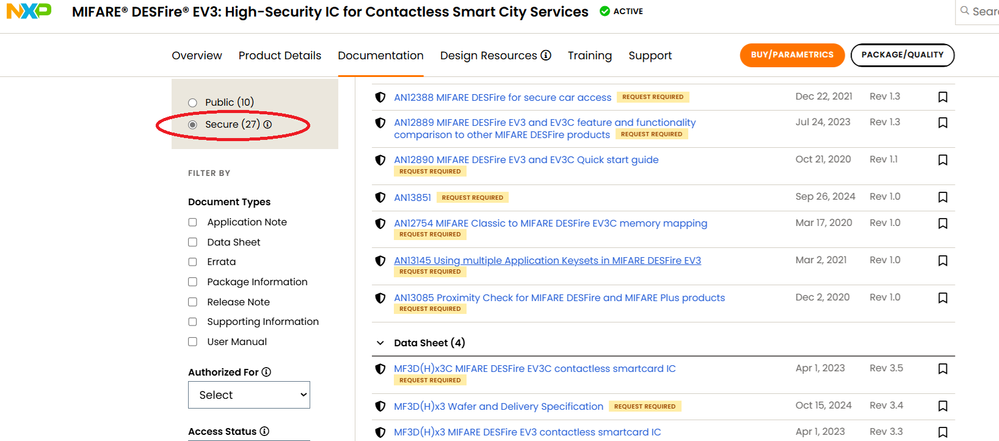The width and height of the screenshot is (999, 441).
Task: Open the AN12754 MIFARE Classic memory mapping link
Action: (550, 223)
